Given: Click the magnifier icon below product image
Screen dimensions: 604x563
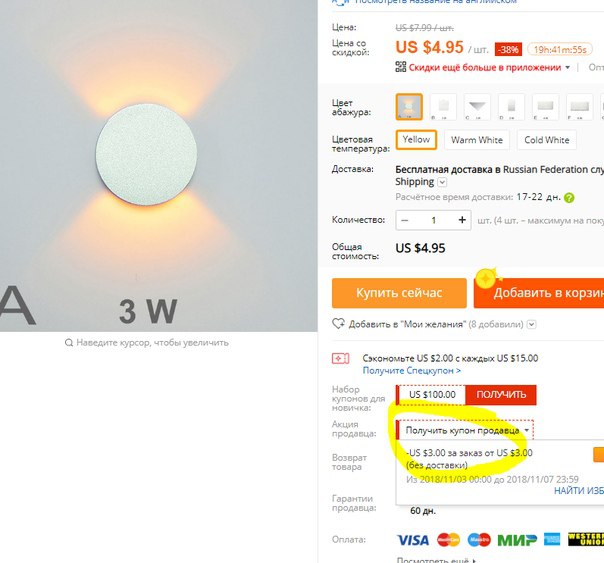Looking at the screenshot, I should point(69,342).
